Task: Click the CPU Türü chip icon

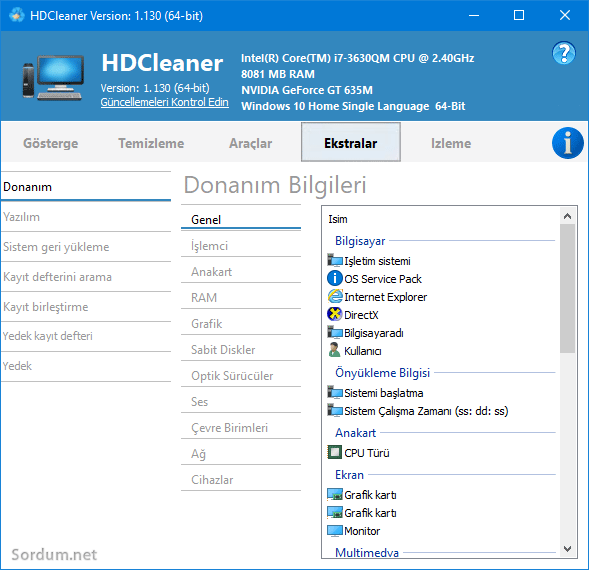Action: (335, 452)
